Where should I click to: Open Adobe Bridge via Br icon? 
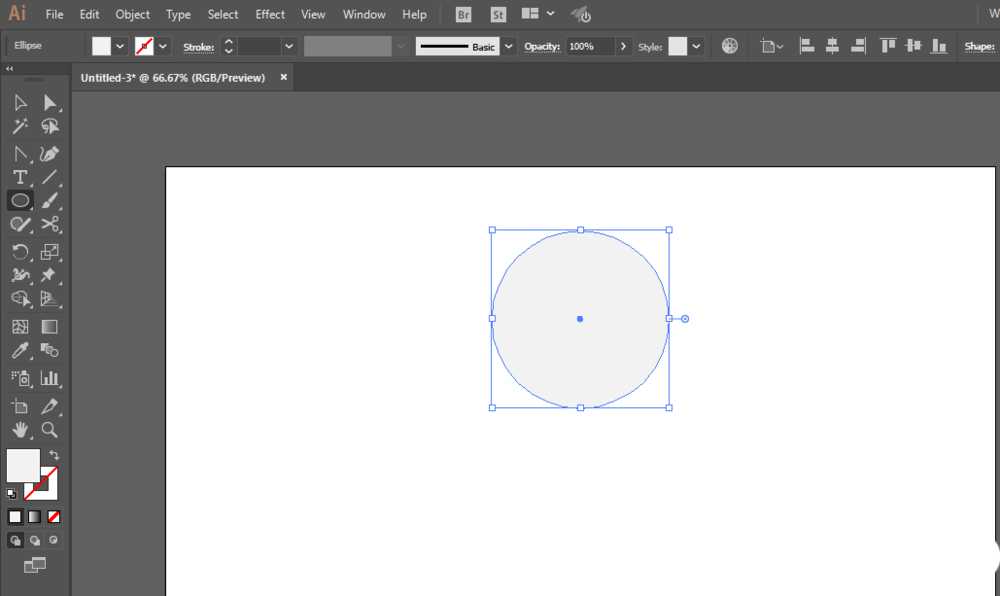(463, 15)
